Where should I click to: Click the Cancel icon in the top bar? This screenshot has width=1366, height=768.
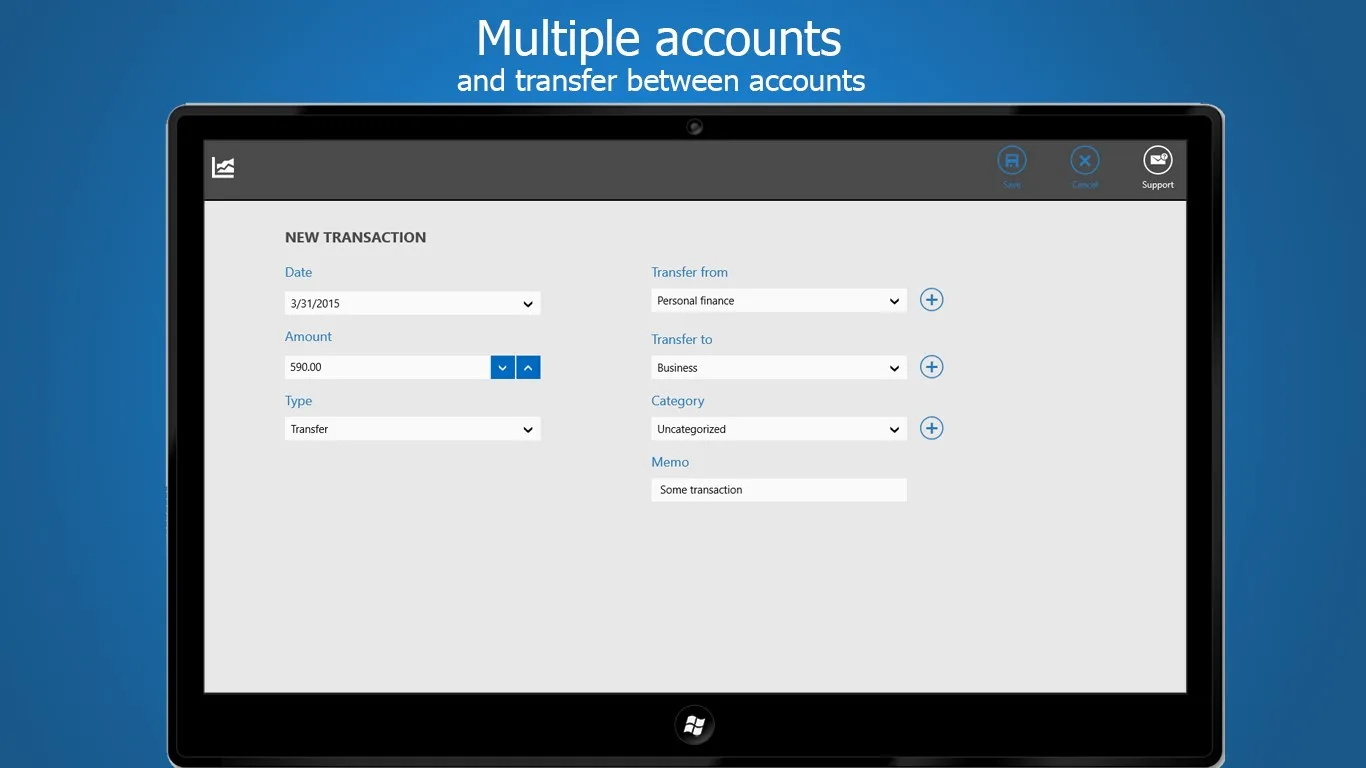(x=1085, y=161)
